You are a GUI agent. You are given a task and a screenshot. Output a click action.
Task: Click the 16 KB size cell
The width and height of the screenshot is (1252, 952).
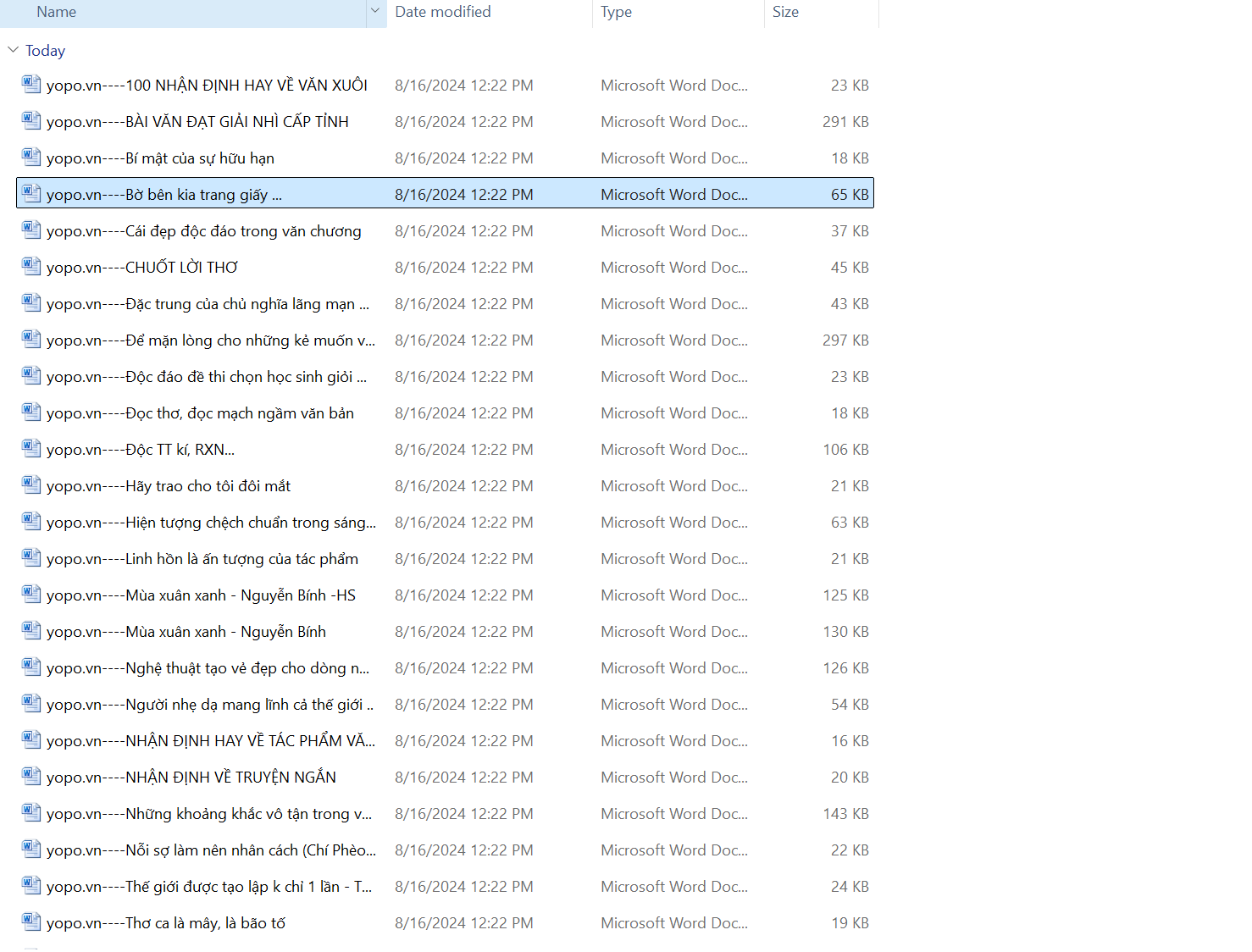click(850, 741)
